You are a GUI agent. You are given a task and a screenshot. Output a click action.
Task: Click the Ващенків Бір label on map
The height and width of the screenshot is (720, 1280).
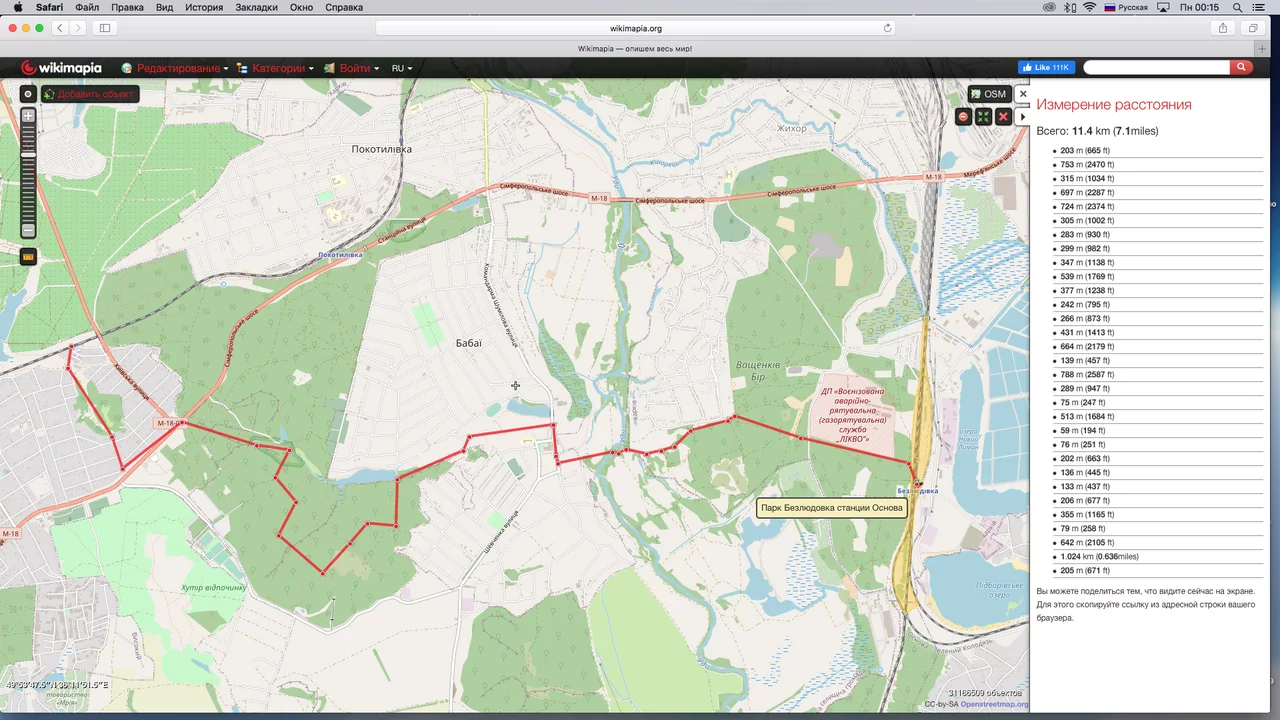(x=758, y=370)
